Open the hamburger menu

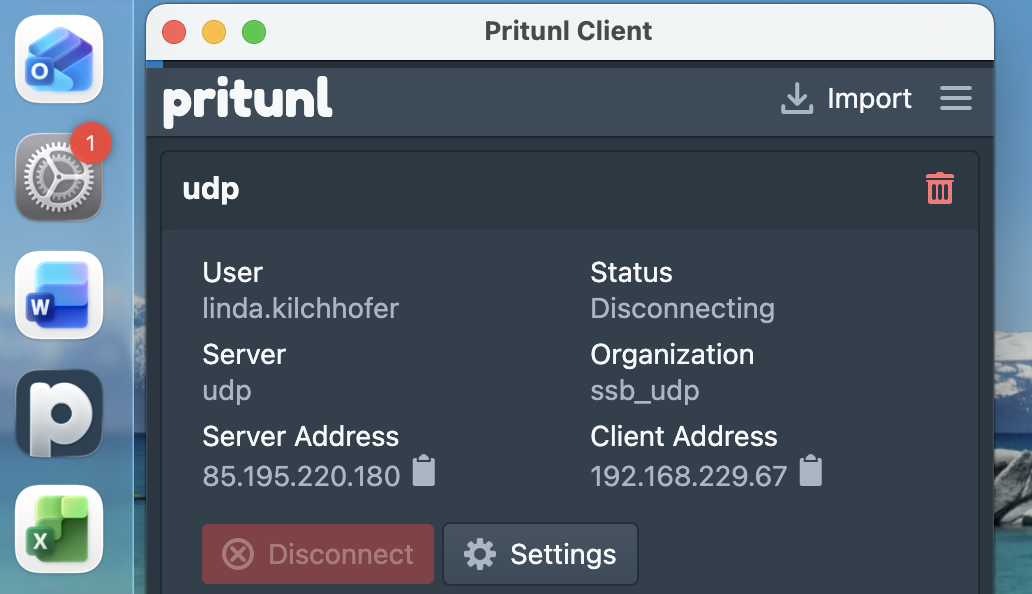click(x=956, y=98)
